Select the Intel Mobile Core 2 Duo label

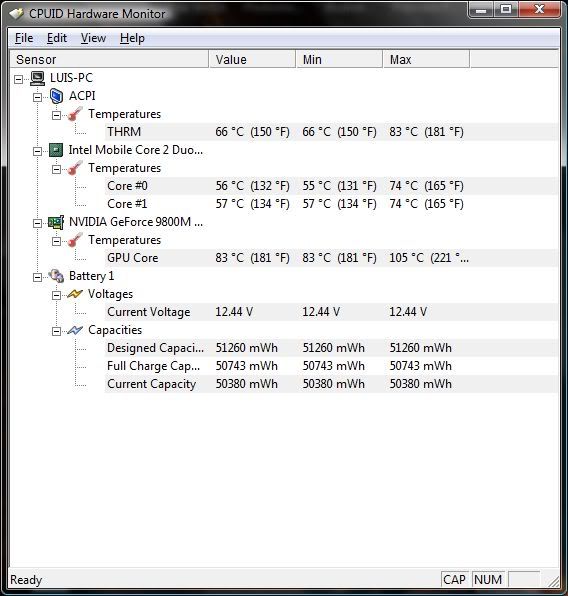136,150
